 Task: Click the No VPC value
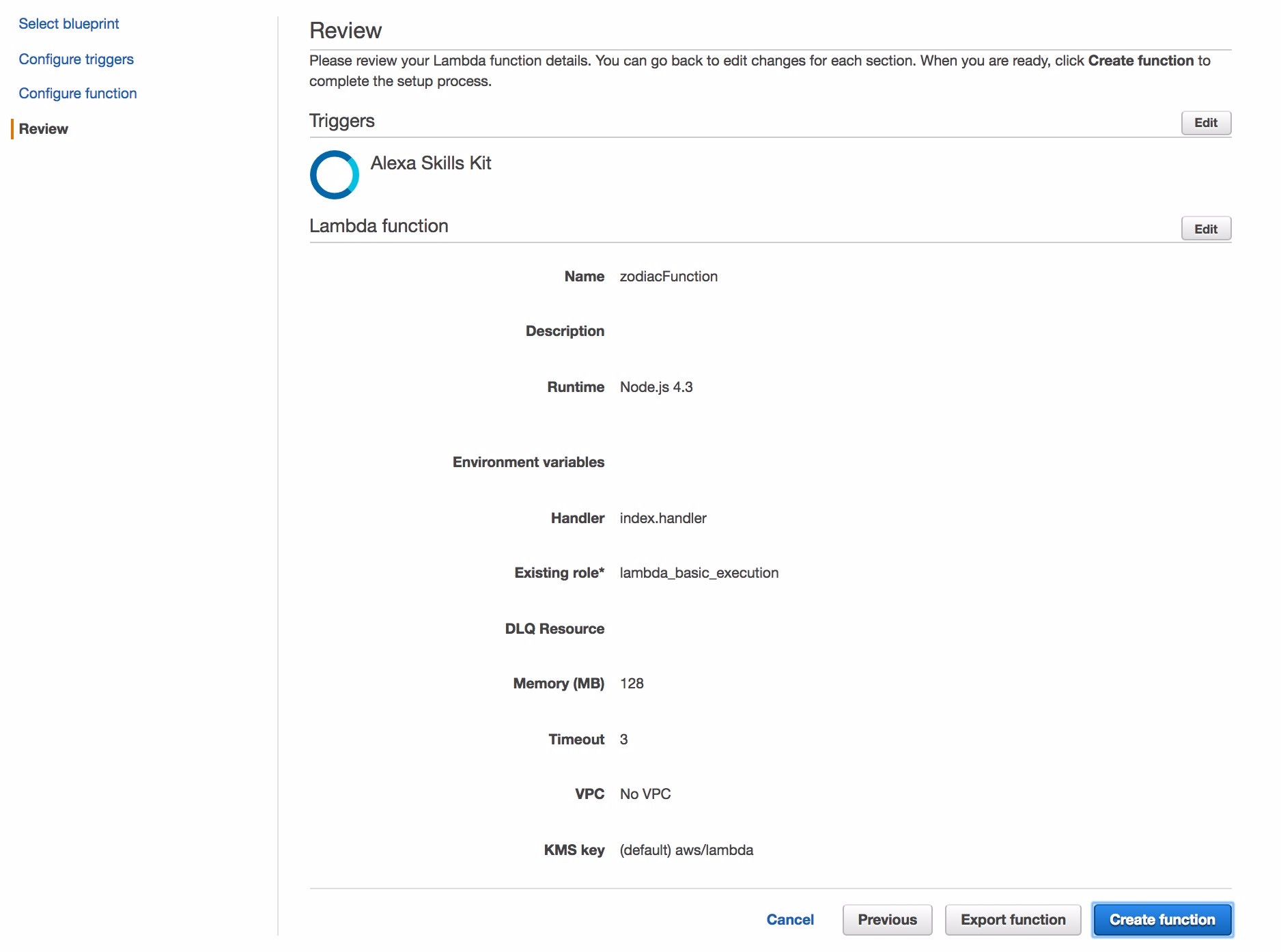coord(645,794)
